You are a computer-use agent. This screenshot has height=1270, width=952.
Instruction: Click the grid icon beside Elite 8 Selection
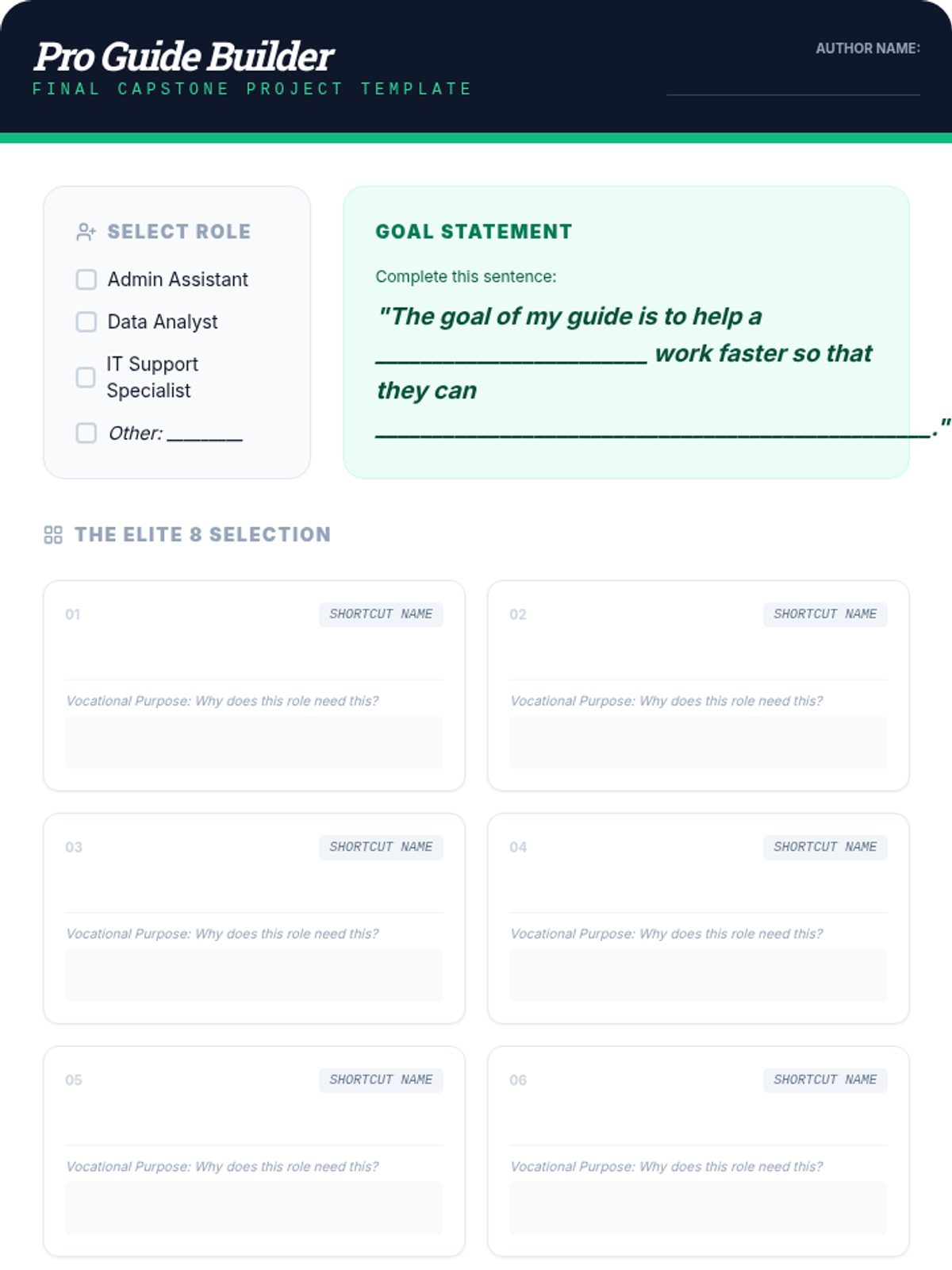point(53,535)
